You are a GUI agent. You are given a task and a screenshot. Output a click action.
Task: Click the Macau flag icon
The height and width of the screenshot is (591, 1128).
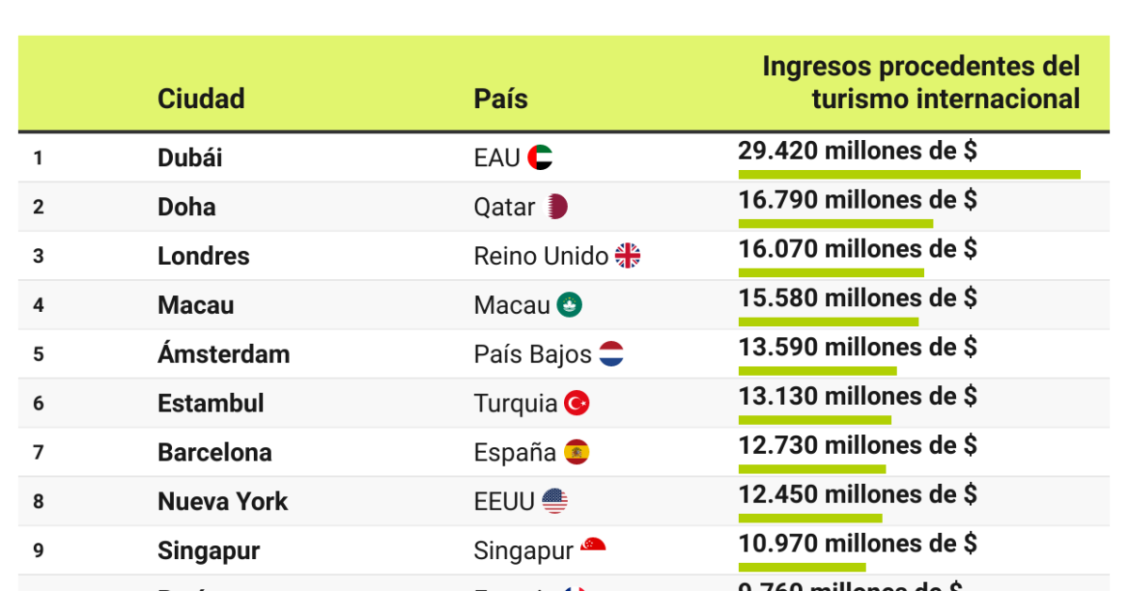(570, 305)
